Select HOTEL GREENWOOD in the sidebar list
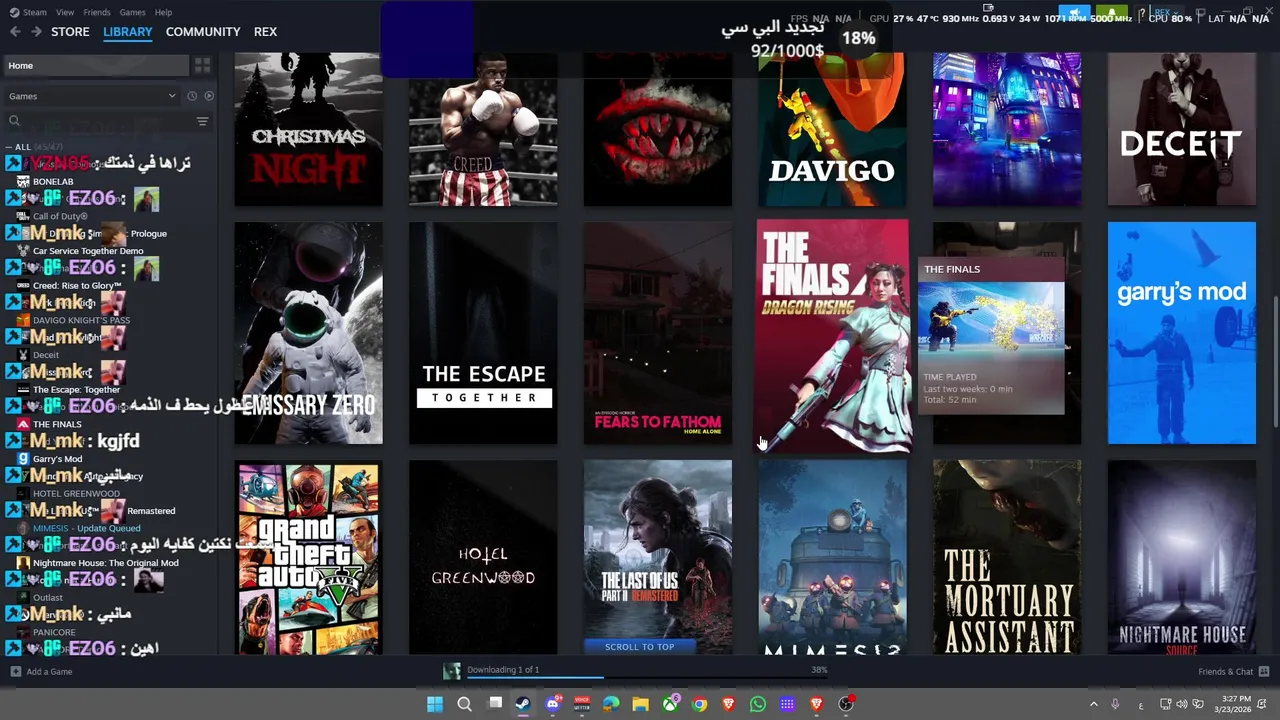The width and height of the screenshot is (1280, 720). point(76,493)
